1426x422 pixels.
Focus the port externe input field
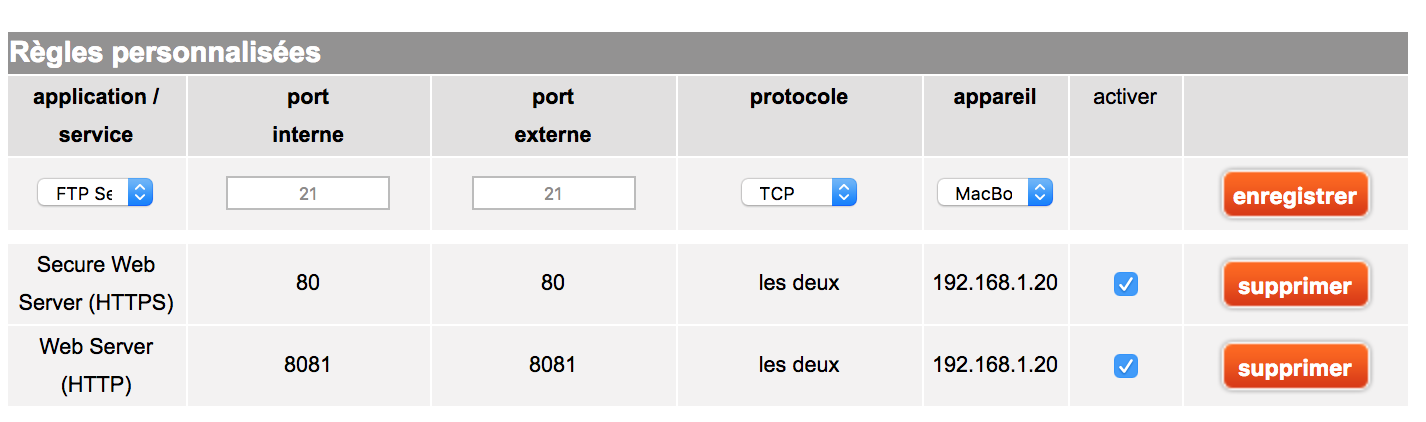[x=553, y=193]
